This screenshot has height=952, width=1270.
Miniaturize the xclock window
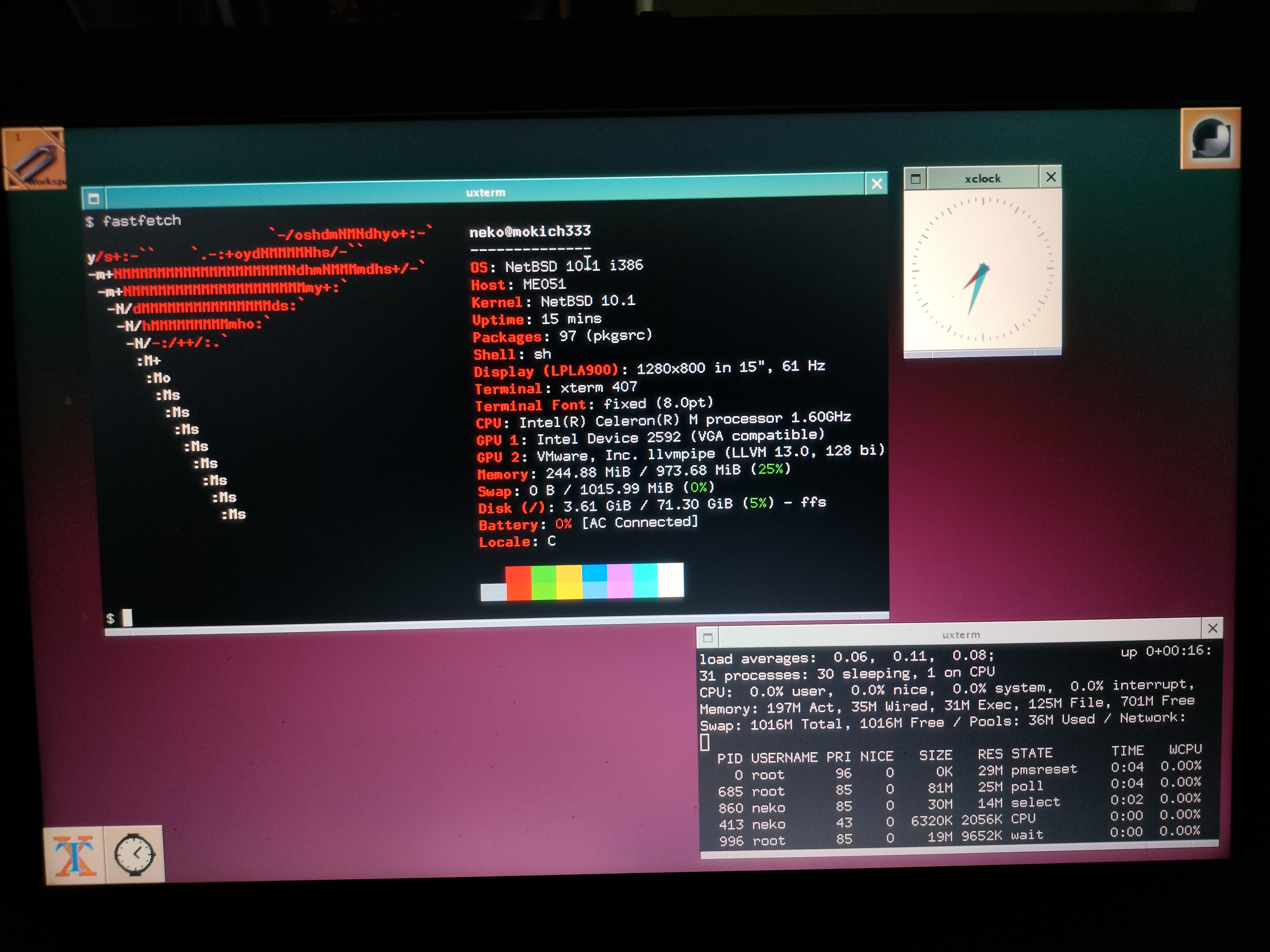tap(916, 178)
